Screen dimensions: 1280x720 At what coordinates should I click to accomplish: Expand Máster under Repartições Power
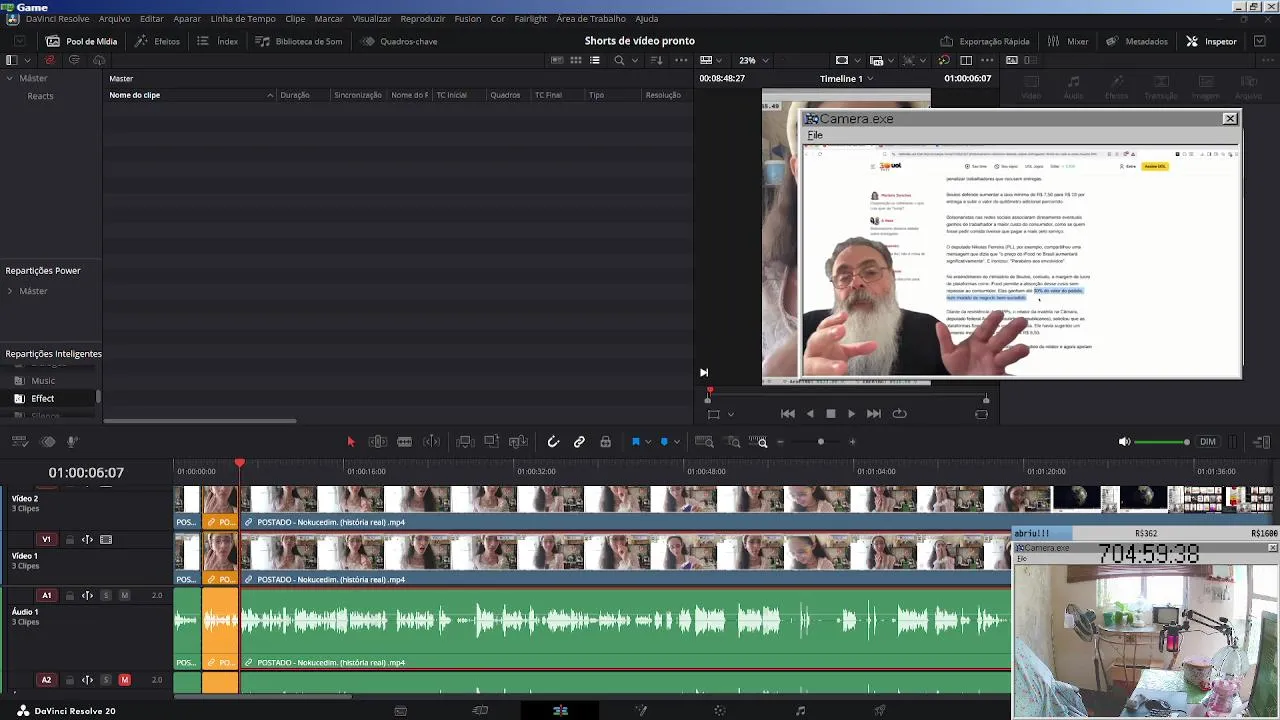point(9,291)
